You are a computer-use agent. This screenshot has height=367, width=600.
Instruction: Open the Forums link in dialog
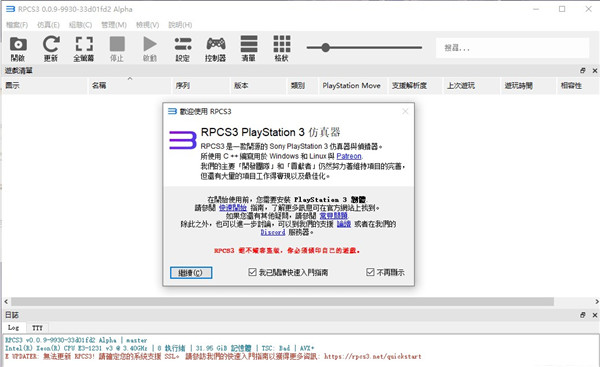[344, 224]
